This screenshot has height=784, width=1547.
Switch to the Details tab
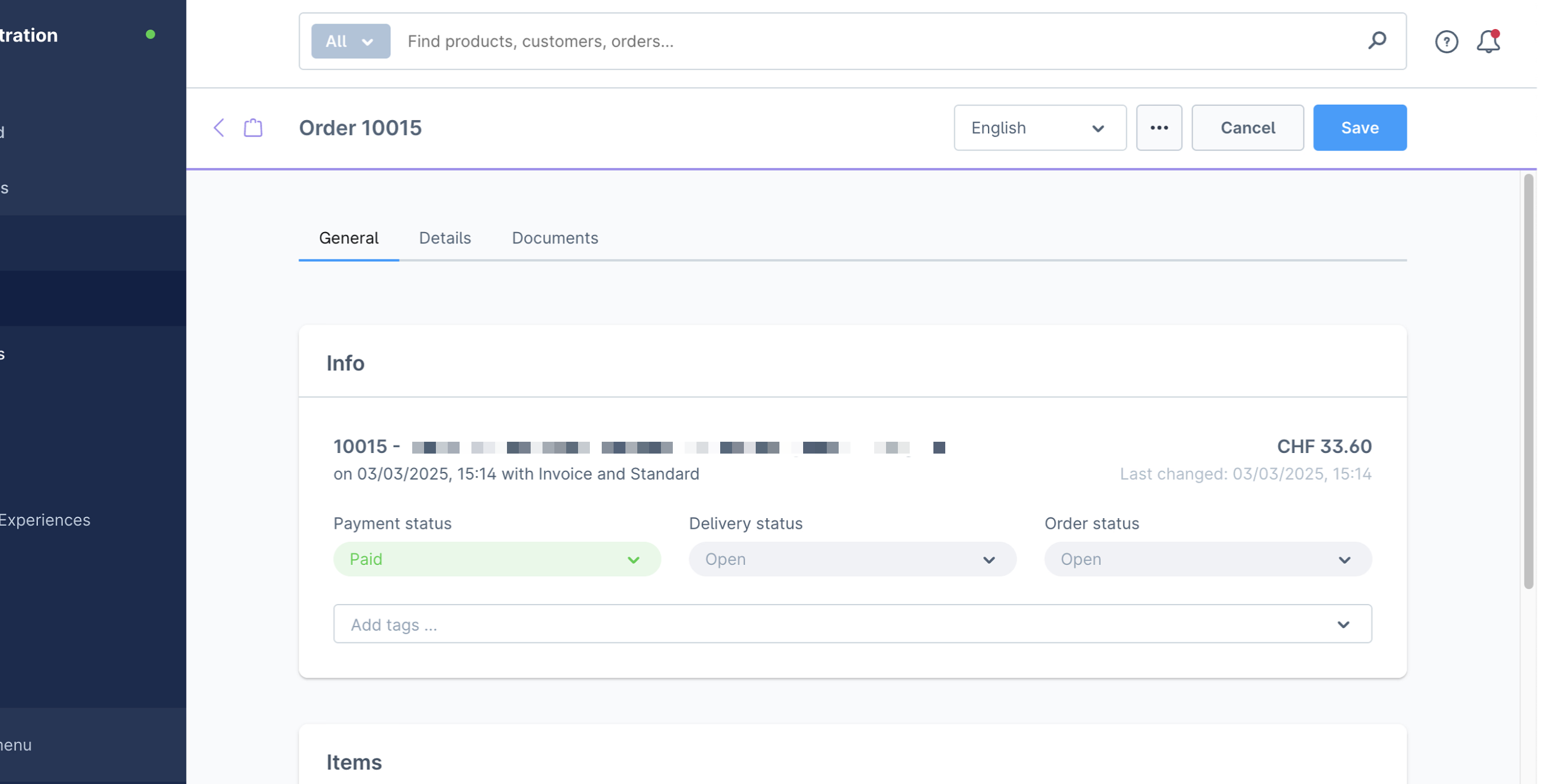[x=444, y=237]
